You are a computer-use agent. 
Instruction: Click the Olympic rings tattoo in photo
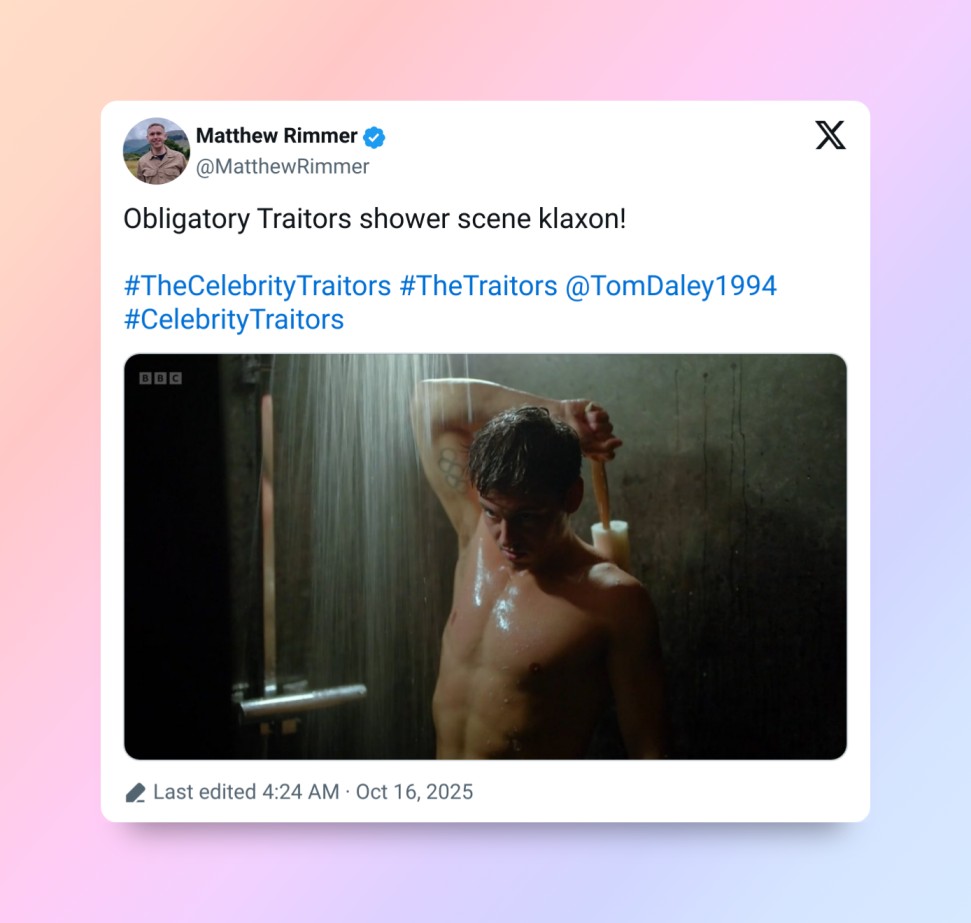click(x=453, y=469)
